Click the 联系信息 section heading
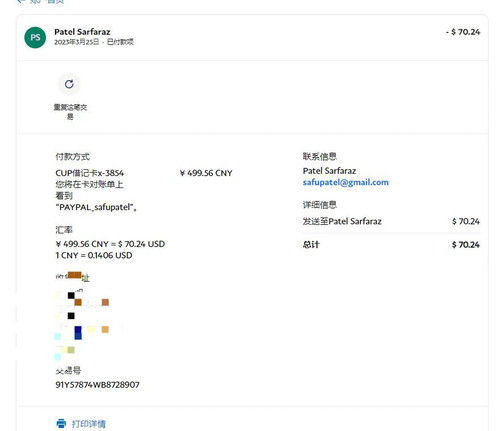This screenshot has width=500, height=431. pos(320,156)
